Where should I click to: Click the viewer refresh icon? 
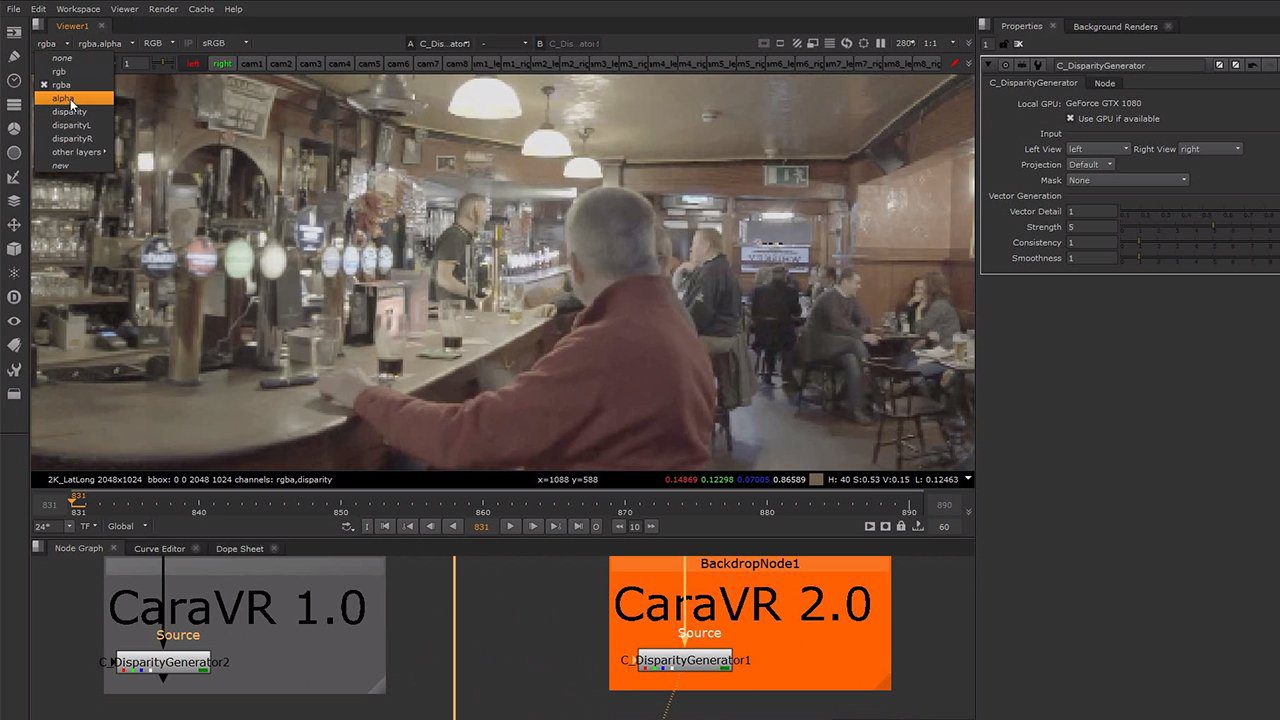[847, 44]
